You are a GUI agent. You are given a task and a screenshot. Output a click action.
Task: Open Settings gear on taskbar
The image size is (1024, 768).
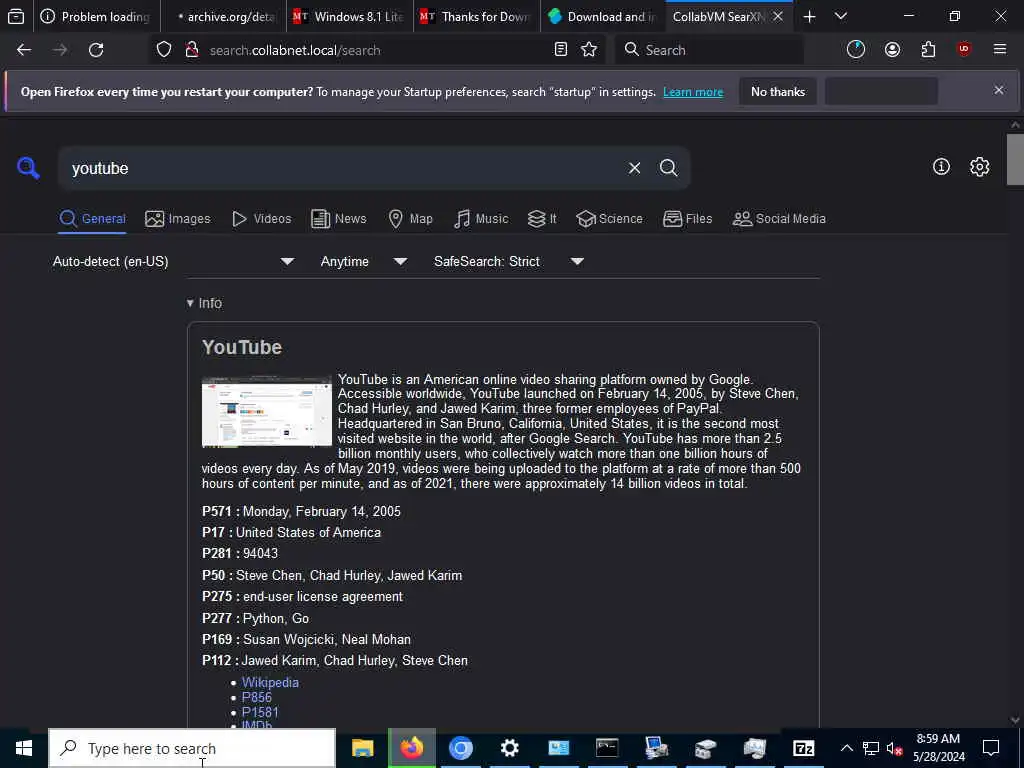click(x=509, y=748)
